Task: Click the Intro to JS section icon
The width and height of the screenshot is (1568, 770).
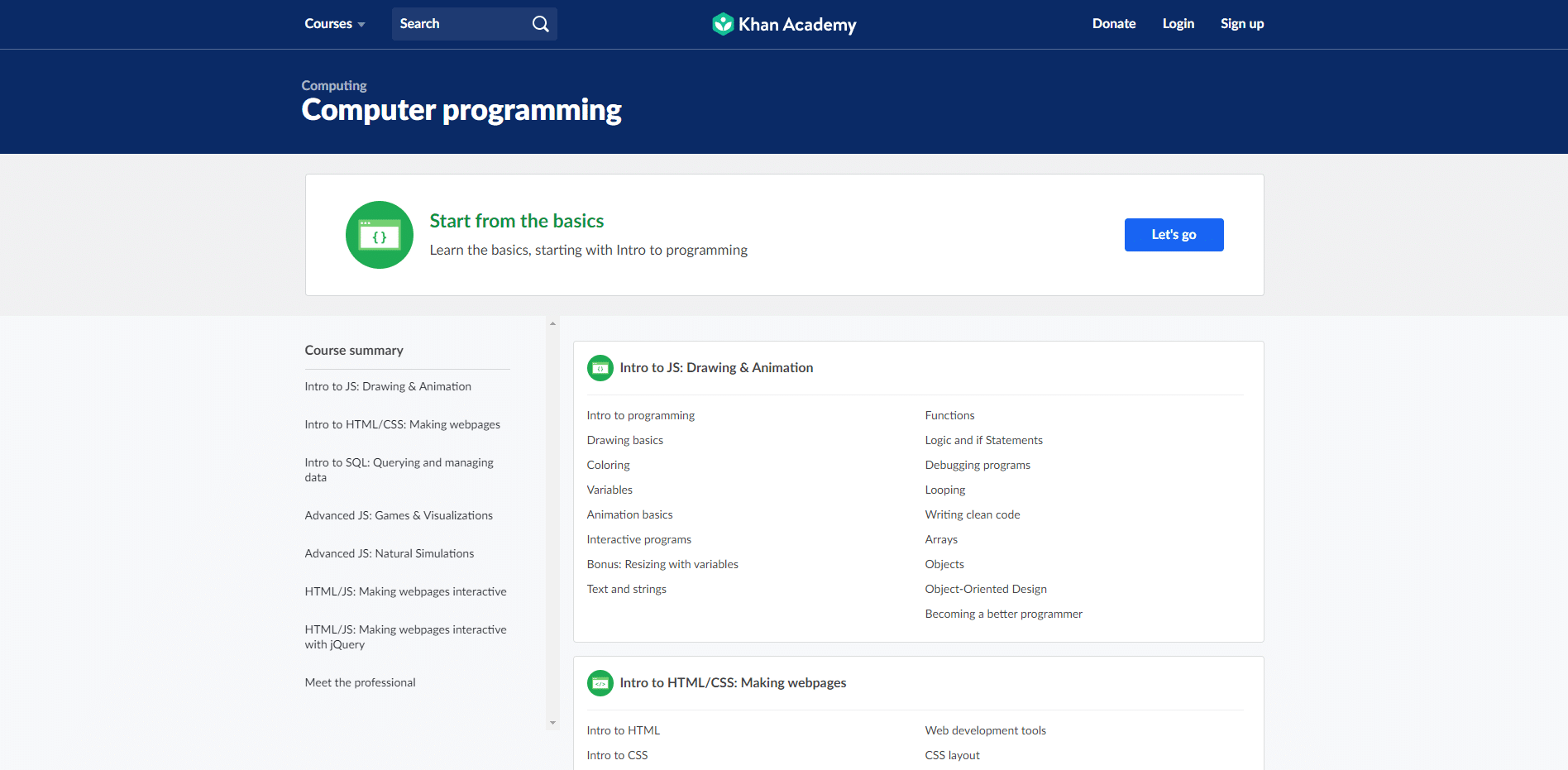Action: pos(600,368)
